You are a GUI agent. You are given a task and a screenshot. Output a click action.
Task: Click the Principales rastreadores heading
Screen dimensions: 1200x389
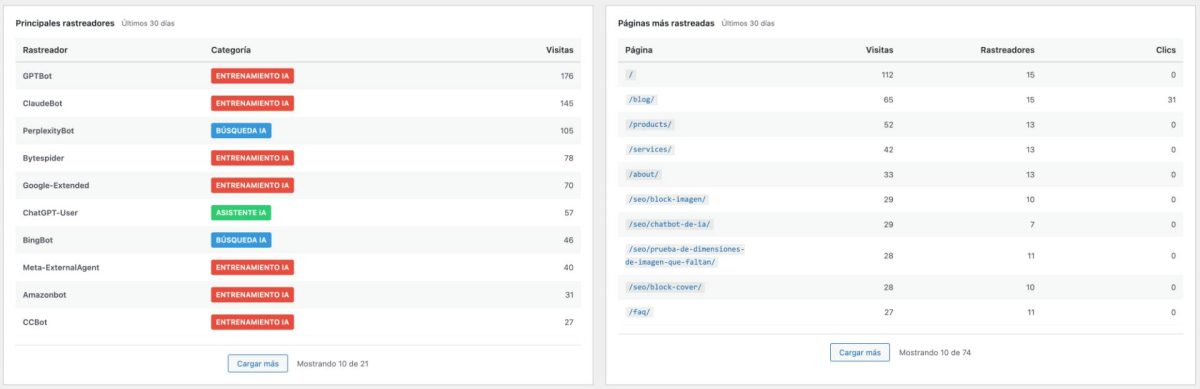65,22
